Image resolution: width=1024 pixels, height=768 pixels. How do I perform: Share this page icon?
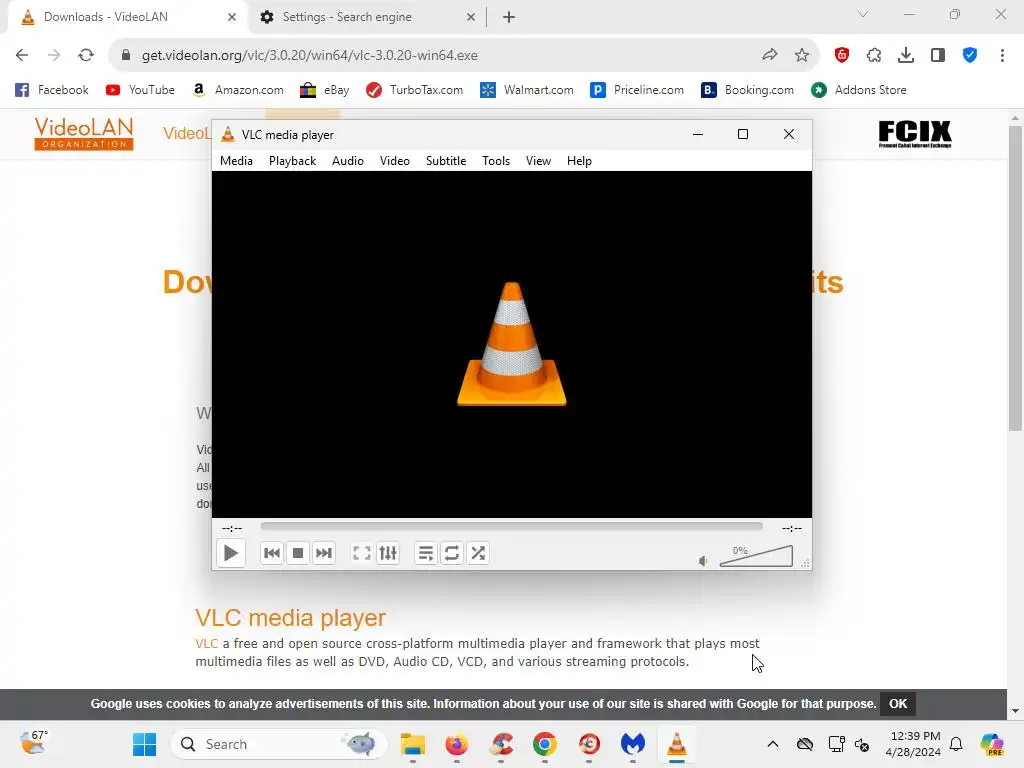coord(770,56)
